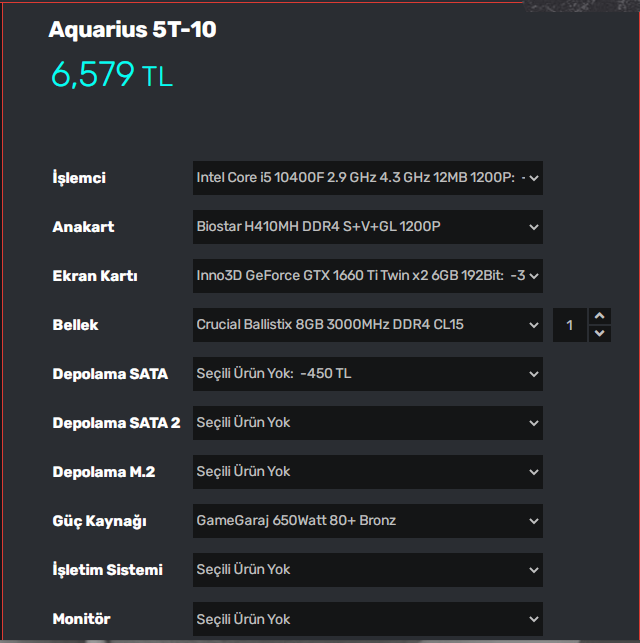This screenshot has height=643, width=640.
Task: Click the Ekran Kartı field label
Action: [x=94, y=276]
